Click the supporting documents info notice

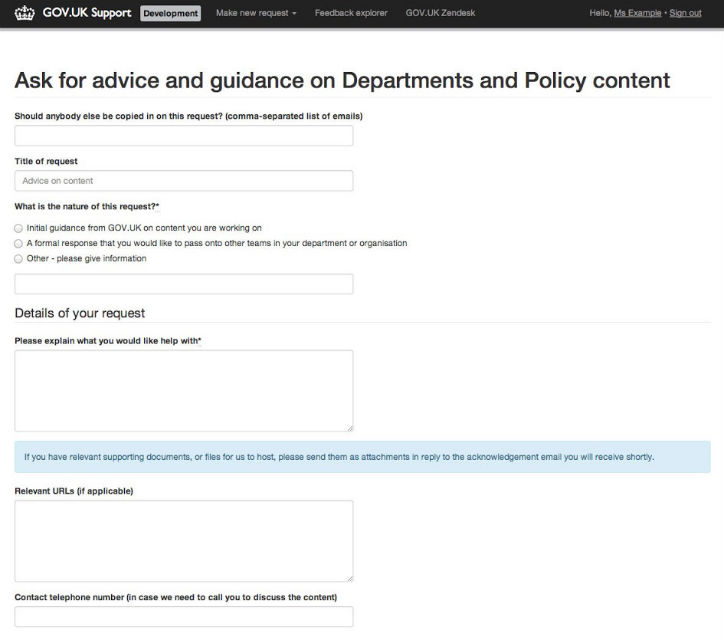pos(362,457)
